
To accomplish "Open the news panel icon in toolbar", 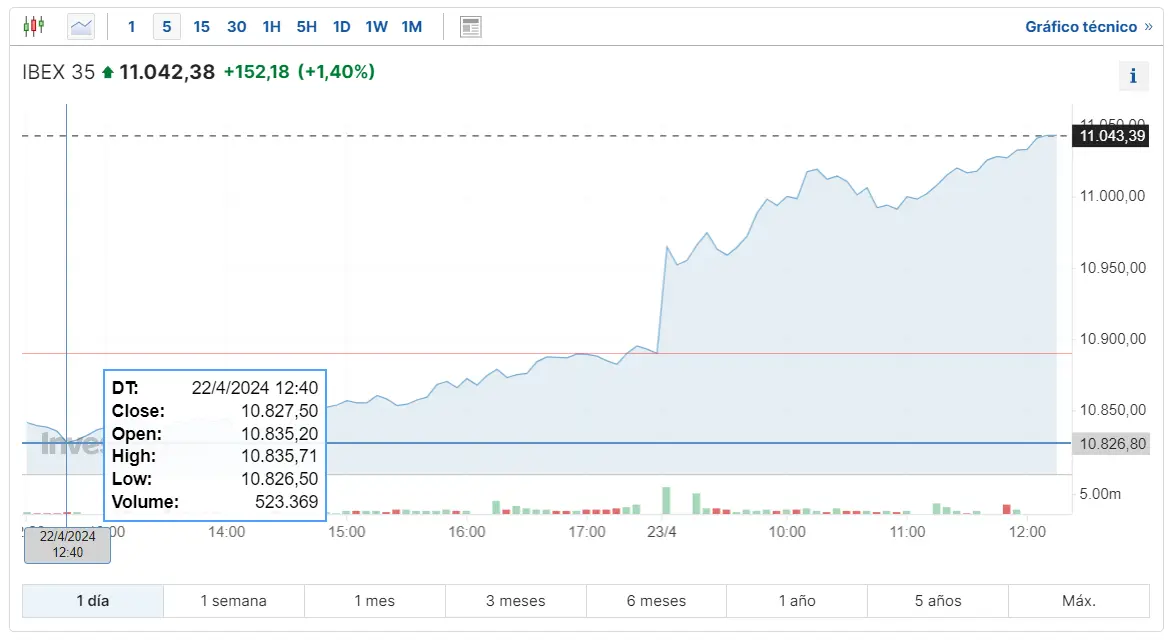I will [471, 27].
